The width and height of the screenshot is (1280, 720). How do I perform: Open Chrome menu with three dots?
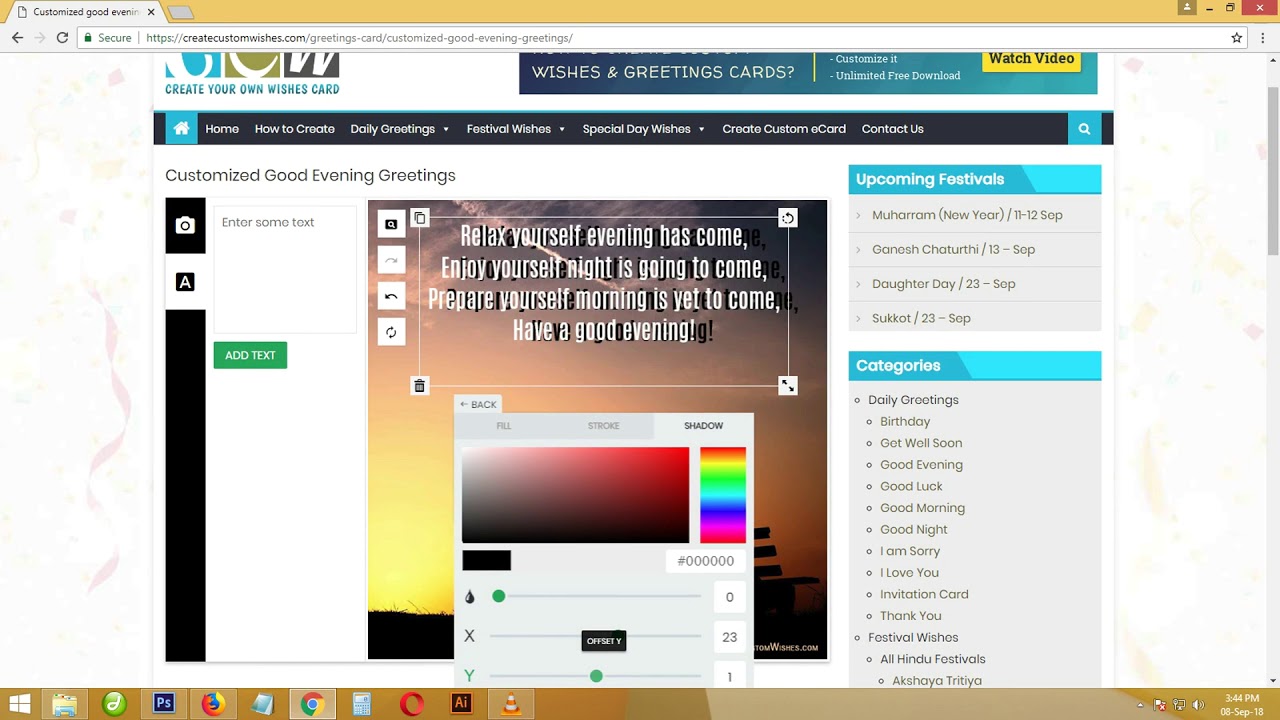click(x=1263, y=38)
